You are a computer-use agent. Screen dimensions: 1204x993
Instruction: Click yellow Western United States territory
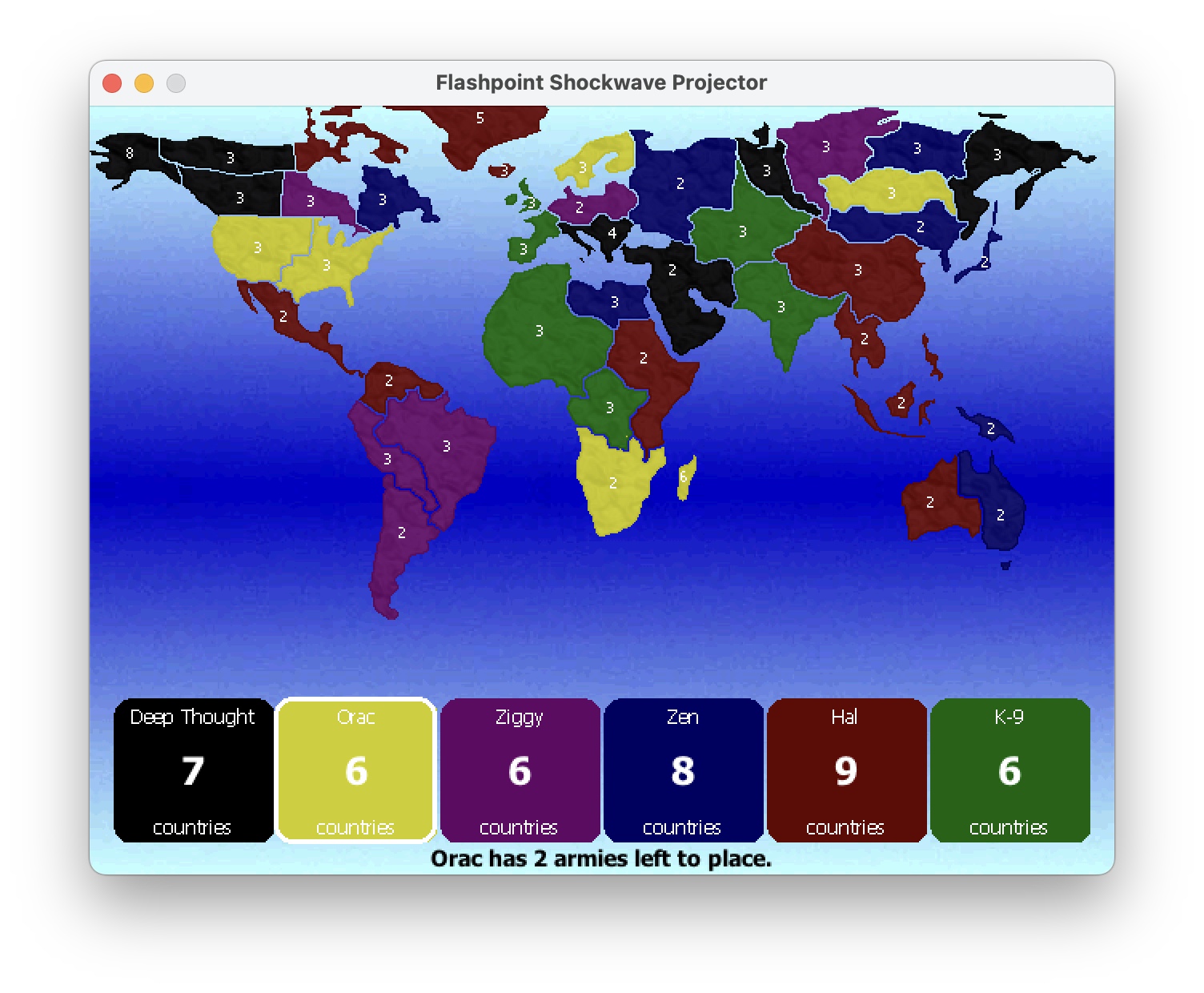256,247
